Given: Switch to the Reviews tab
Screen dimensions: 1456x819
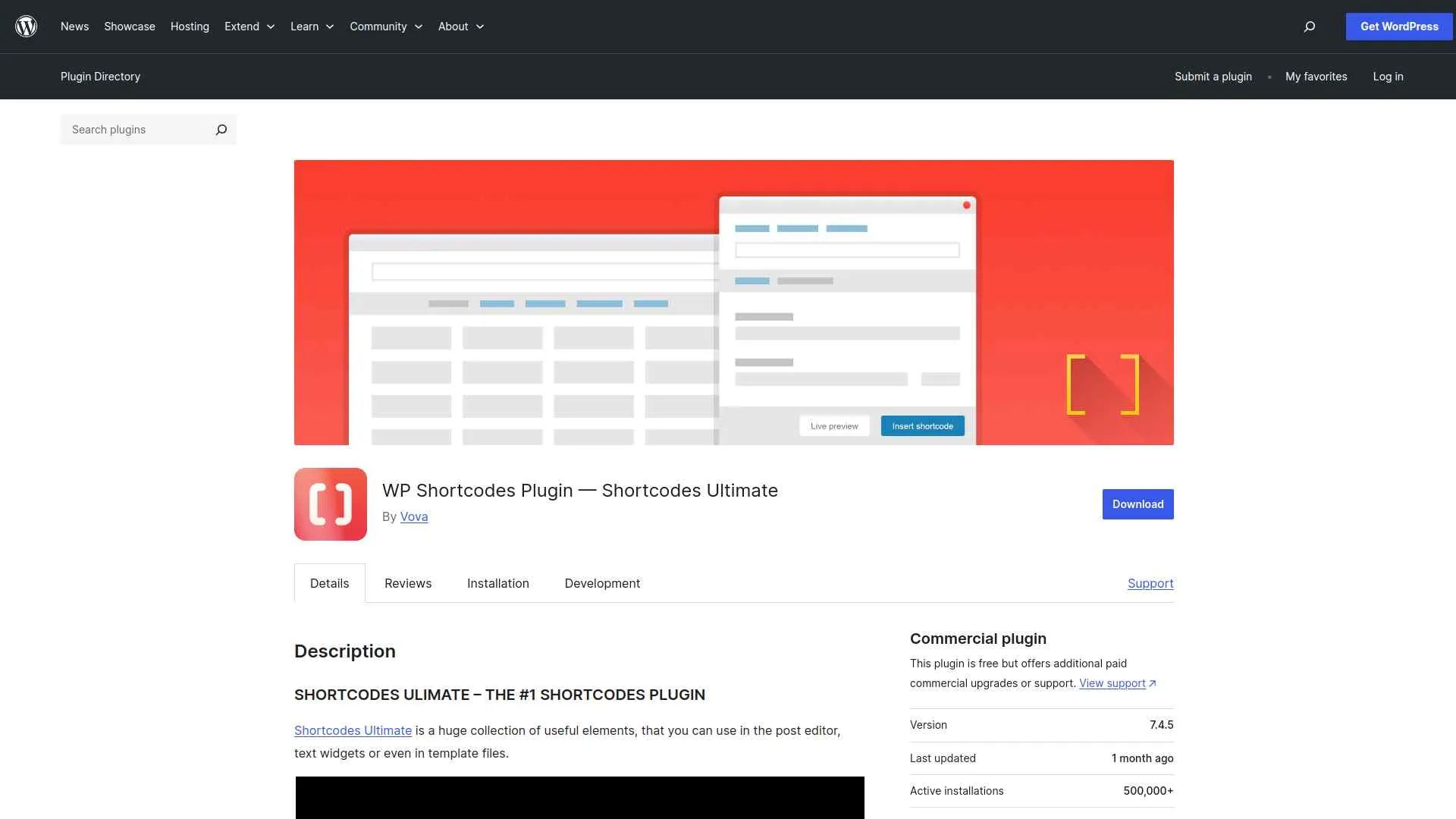Looking at the screenshot, I should tap(407, 583).
